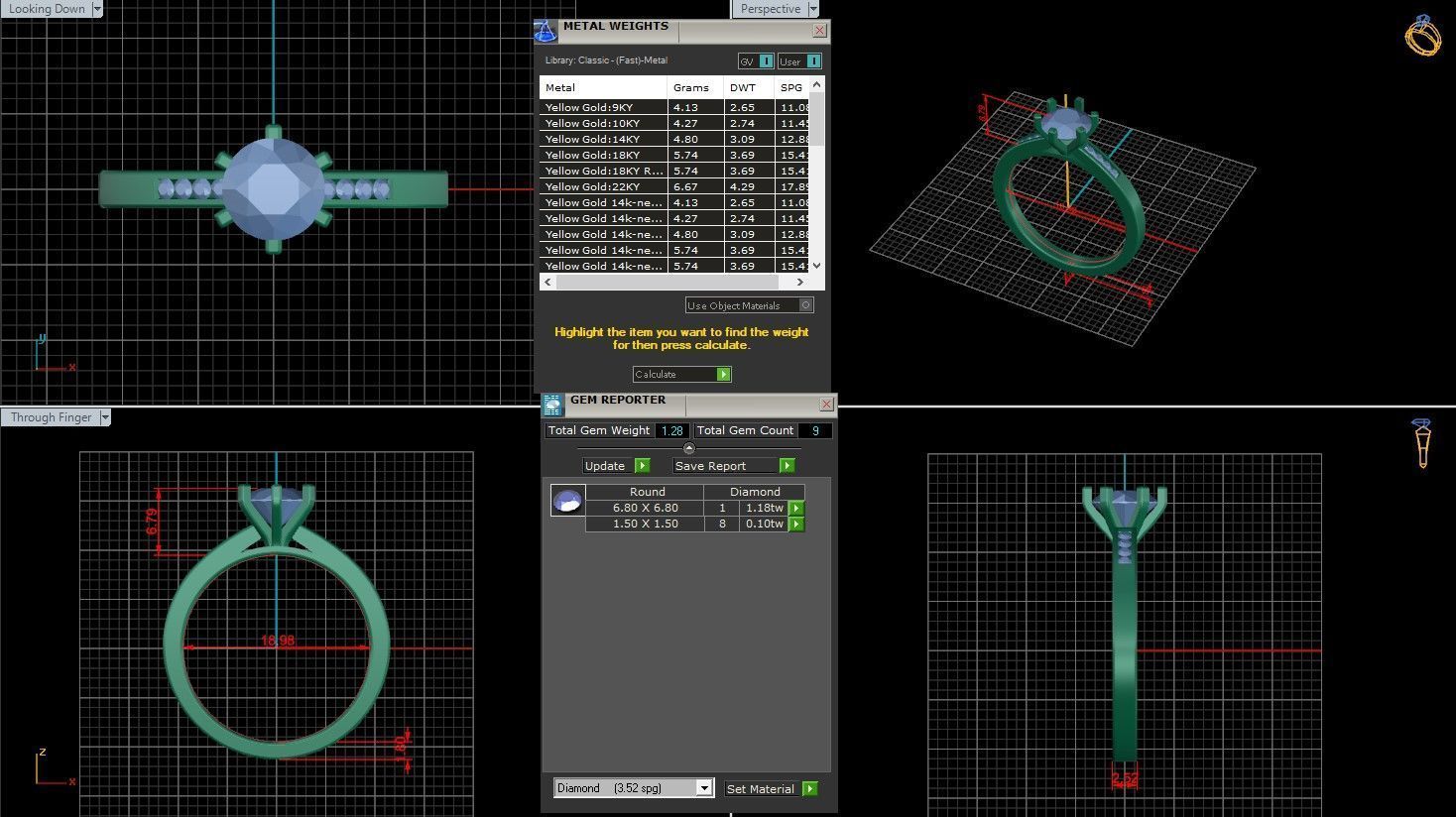Click the metal list down arrow
The height and width of the screenshot is (817, 1456).
pos(817,266)
